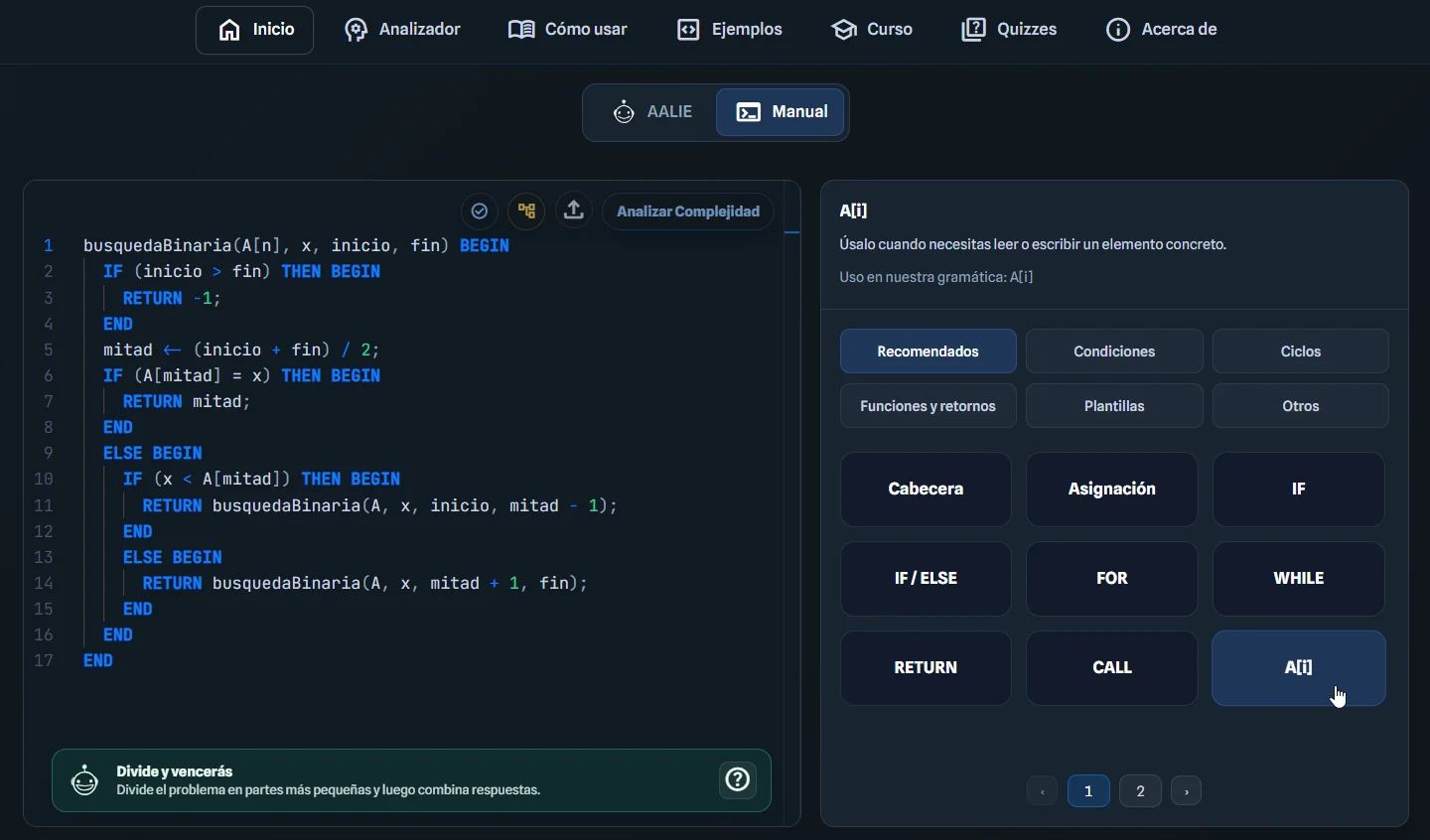
Task: Click the A[i] snippet button
Action: pyautogui.click(x=1299, y=668)
